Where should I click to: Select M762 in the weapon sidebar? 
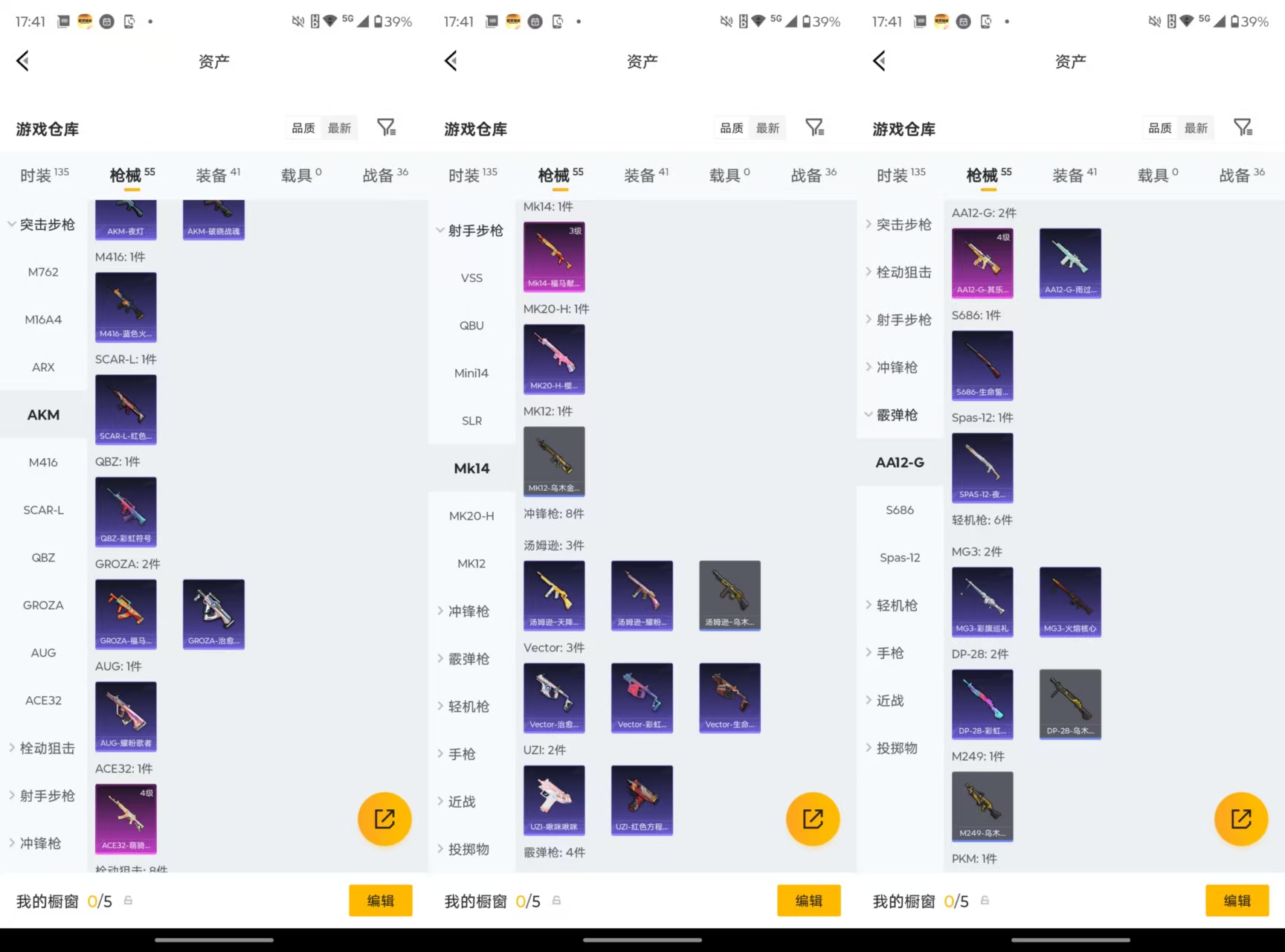tap(43, 272)
